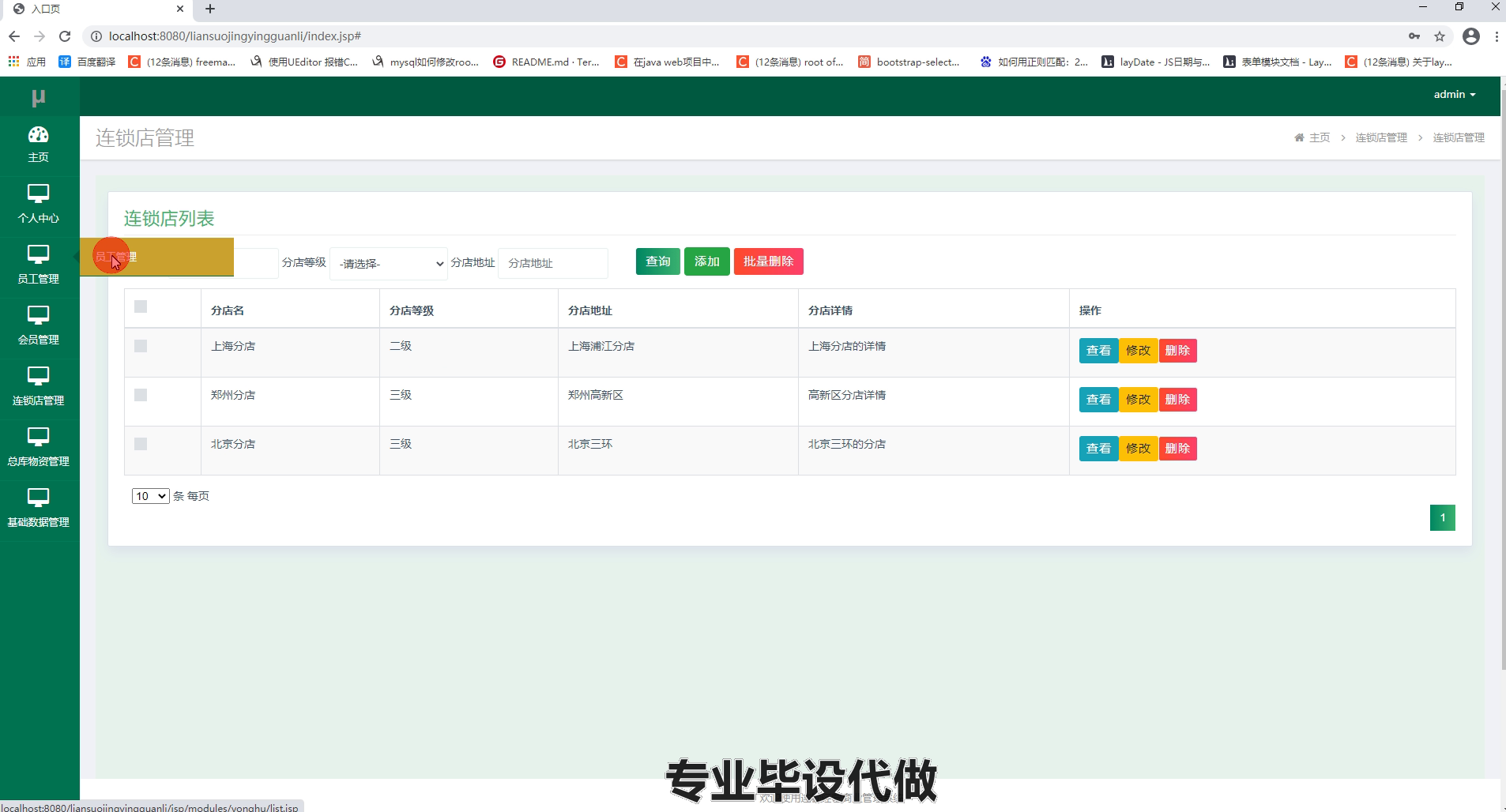Screen dimensions: 1506x812
Task: Open README.md bookmark
Action: click(x=546, y=62)
